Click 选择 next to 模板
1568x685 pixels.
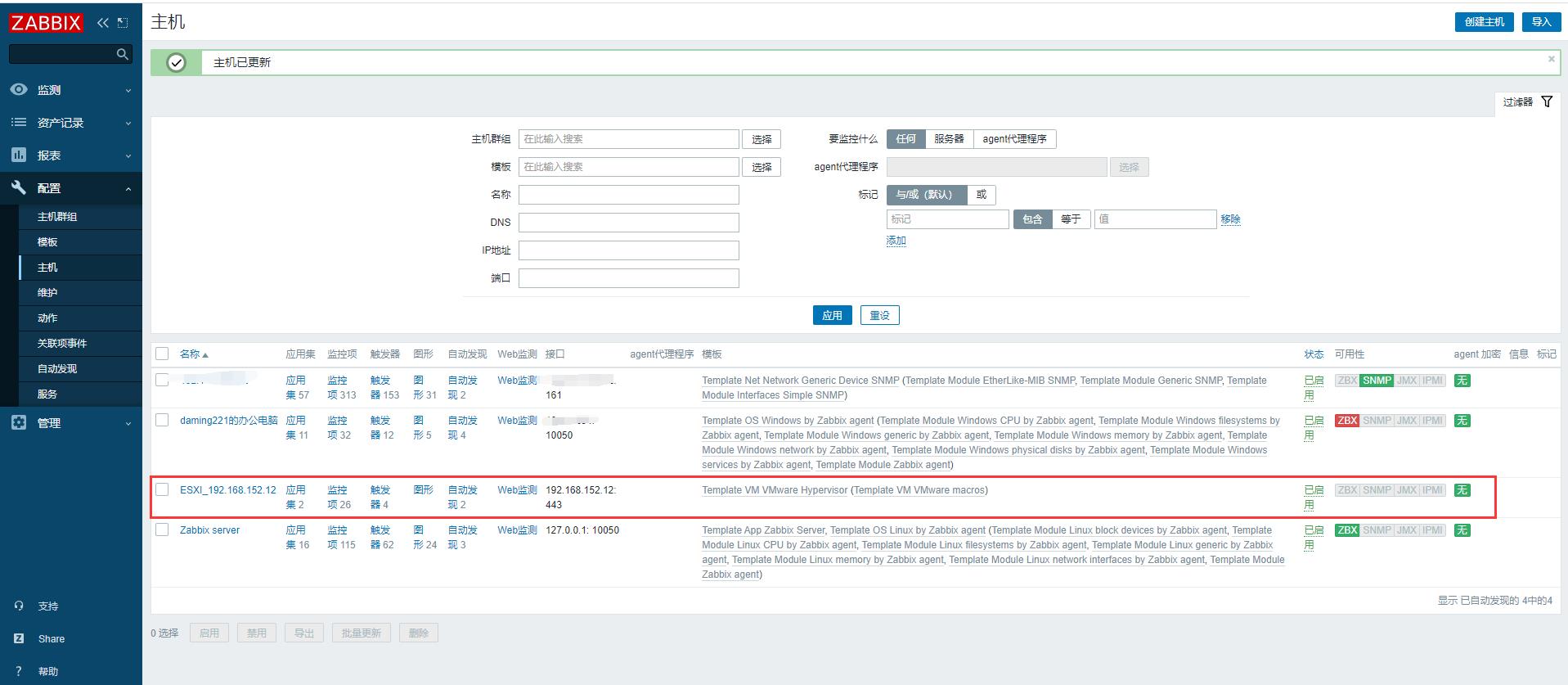762,167
